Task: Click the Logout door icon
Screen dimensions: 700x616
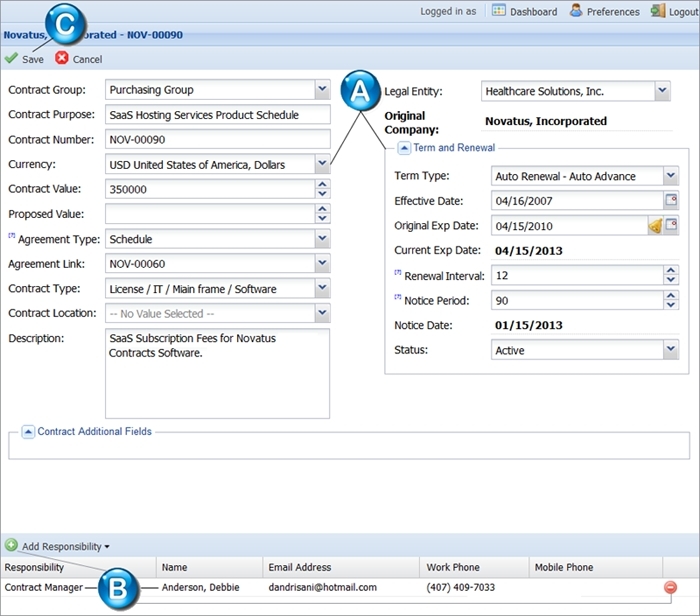Action: [x=658, y=10]
